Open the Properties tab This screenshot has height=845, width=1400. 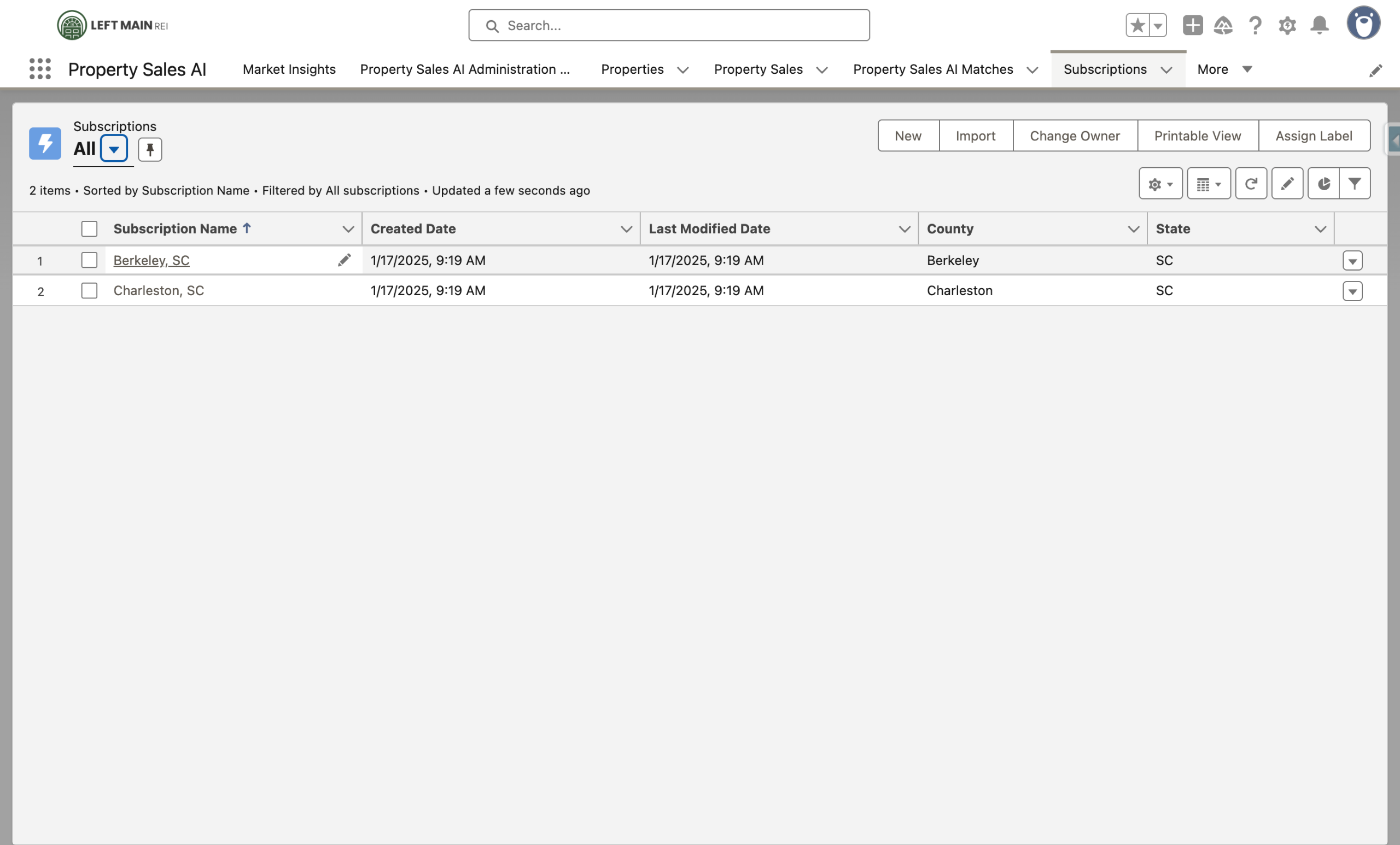(x=632, y=69)
